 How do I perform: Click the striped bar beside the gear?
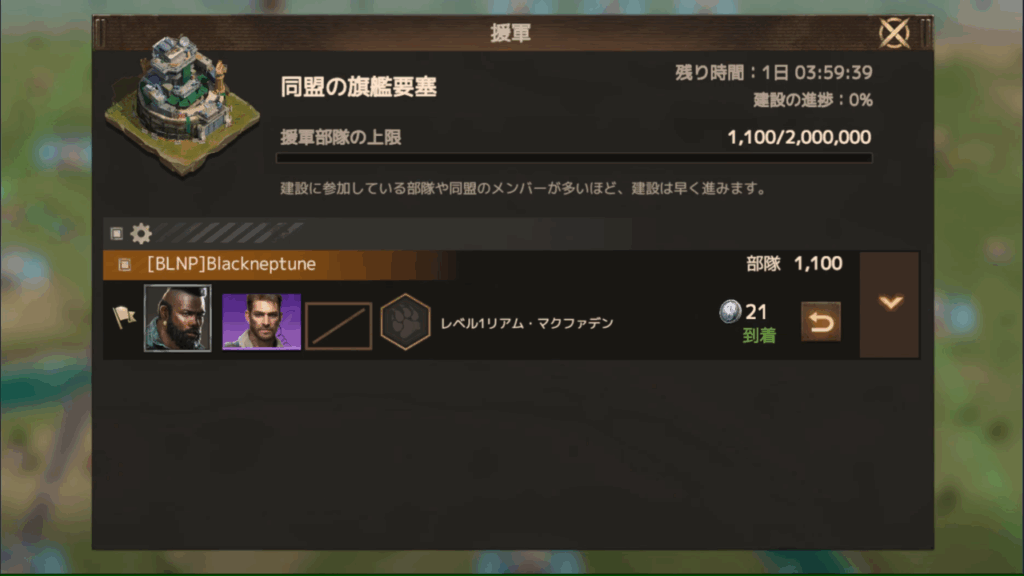point(229,232)
